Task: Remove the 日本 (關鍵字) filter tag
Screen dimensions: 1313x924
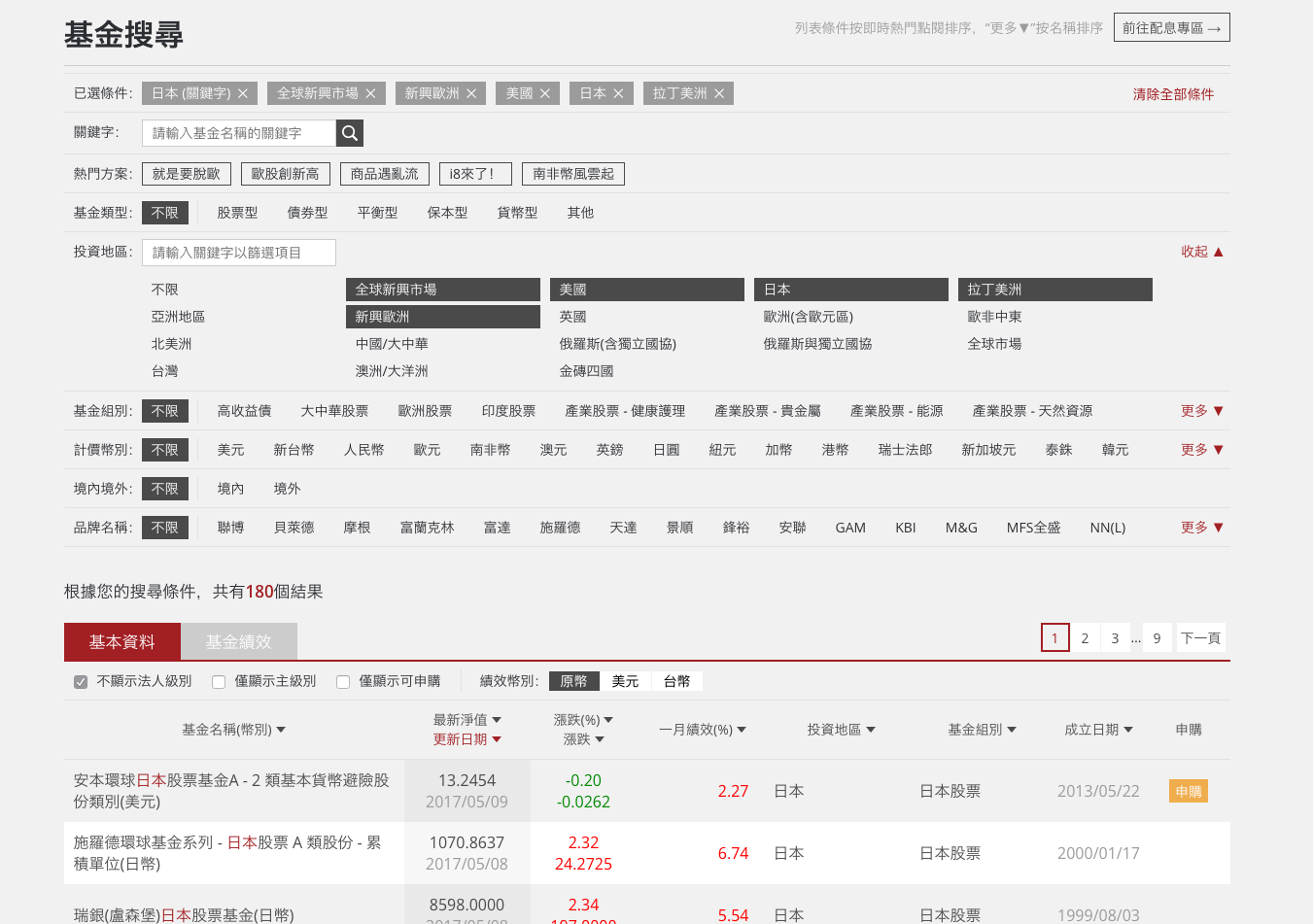Action: pos(243,93)
